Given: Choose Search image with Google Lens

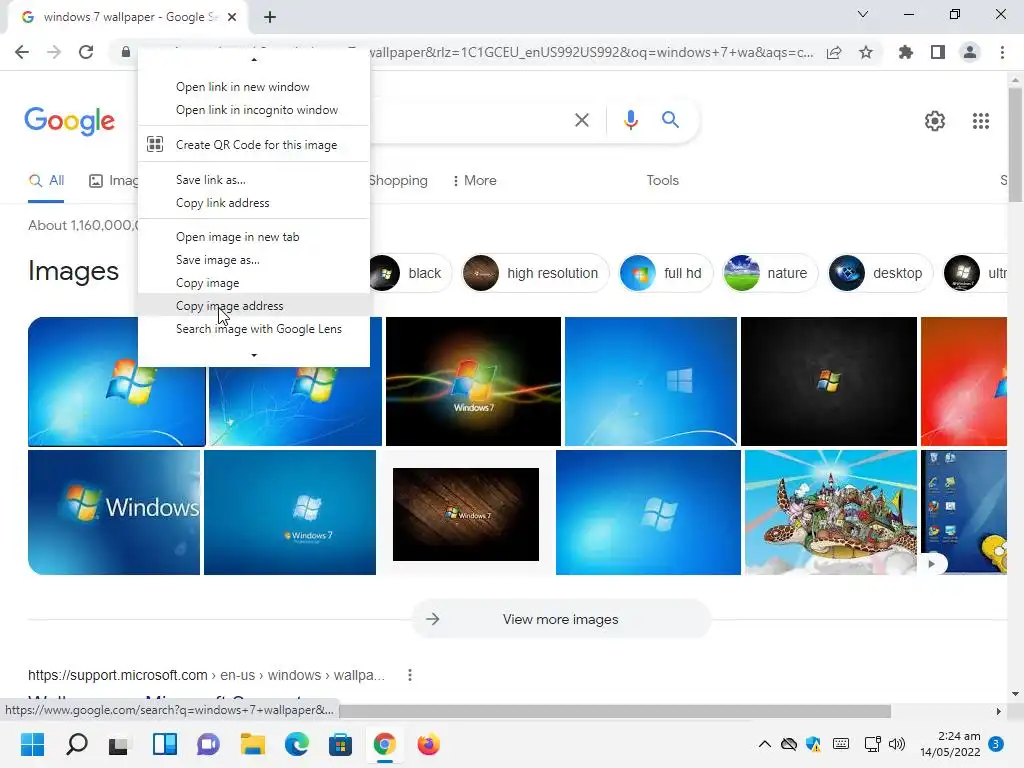Looking at the screenshot, I should [x=253, y=328].
